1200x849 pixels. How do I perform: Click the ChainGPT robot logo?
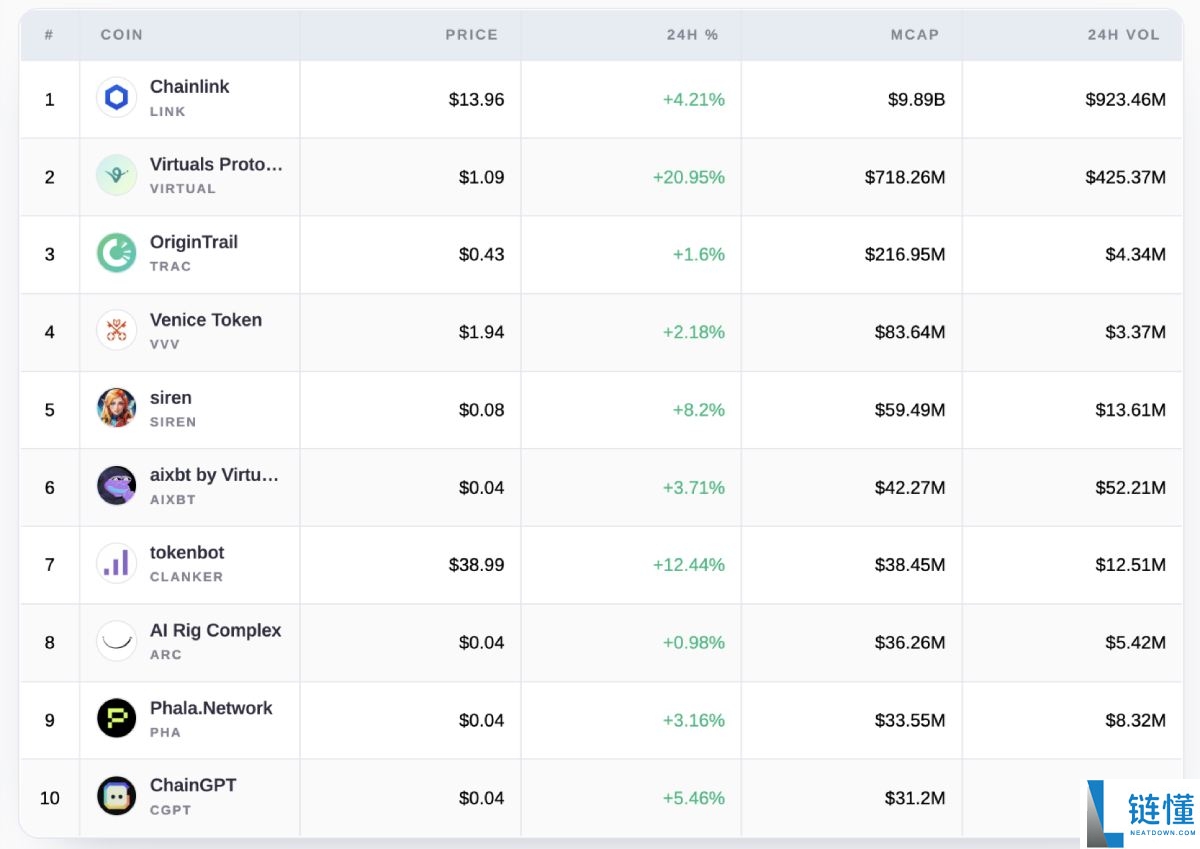pyautogui.click(x=116, y=797)
